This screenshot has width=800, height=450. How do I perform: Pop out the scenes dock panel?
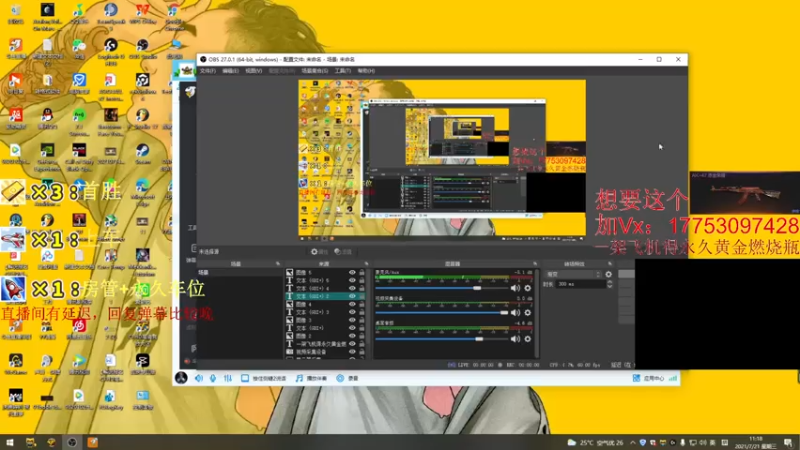(x=278, y=264)
